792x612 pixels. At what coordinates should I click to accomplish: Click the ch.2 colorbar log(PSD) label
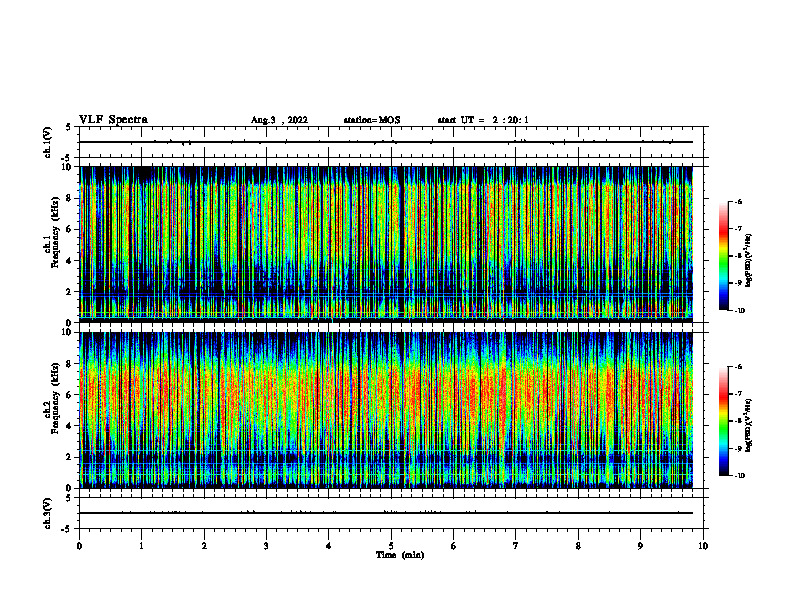click(x=749, y=426)
